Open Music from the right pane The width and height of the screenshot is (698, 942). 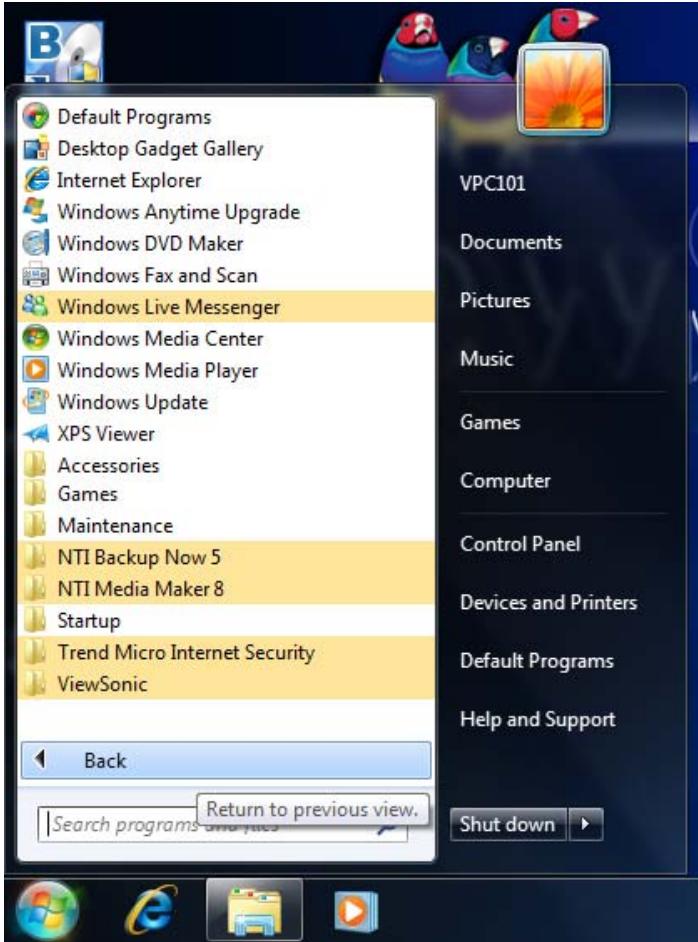(487, 358)
